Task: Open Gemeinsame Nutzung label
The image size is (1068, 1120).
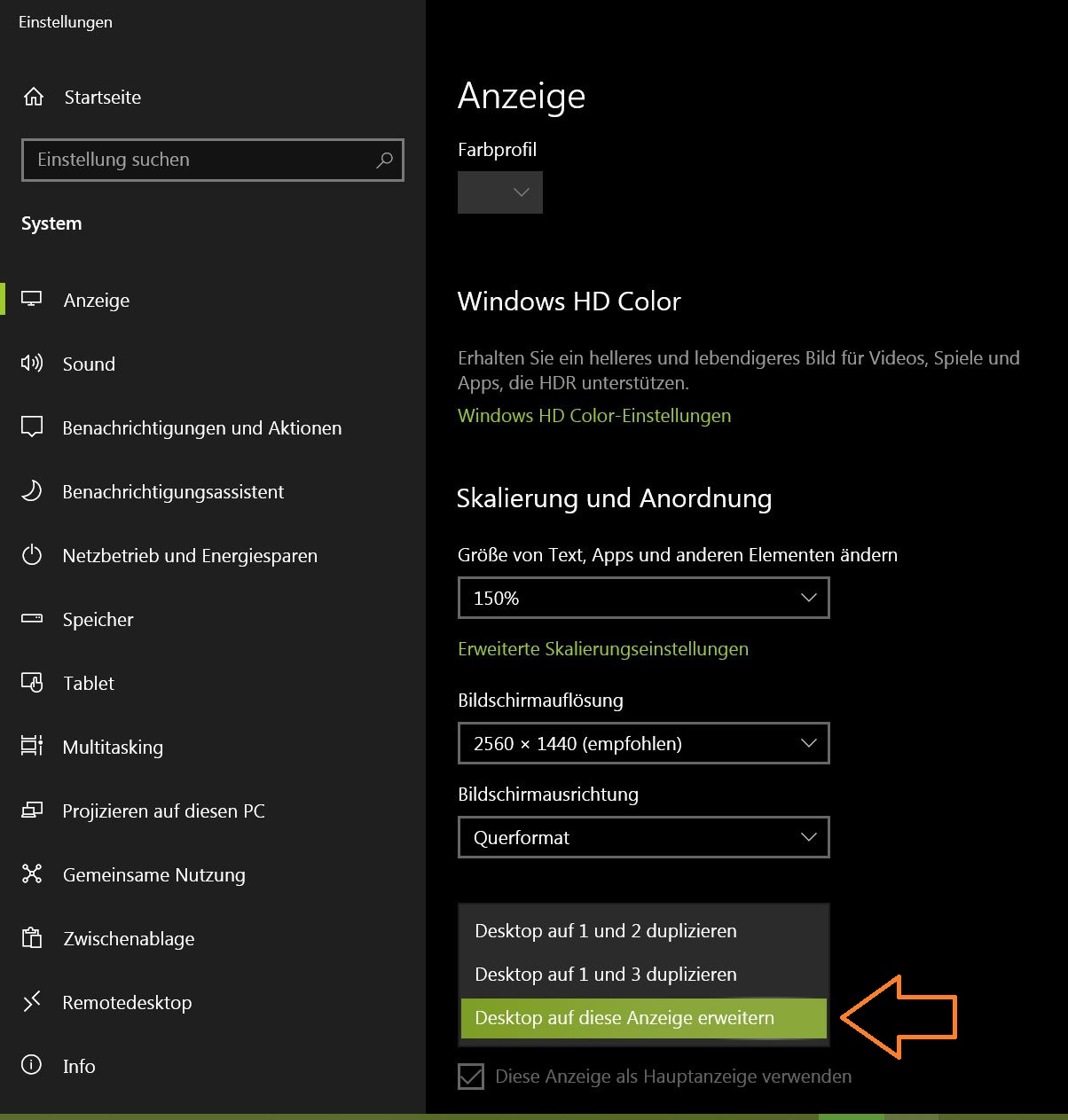Action: [154, 874]
